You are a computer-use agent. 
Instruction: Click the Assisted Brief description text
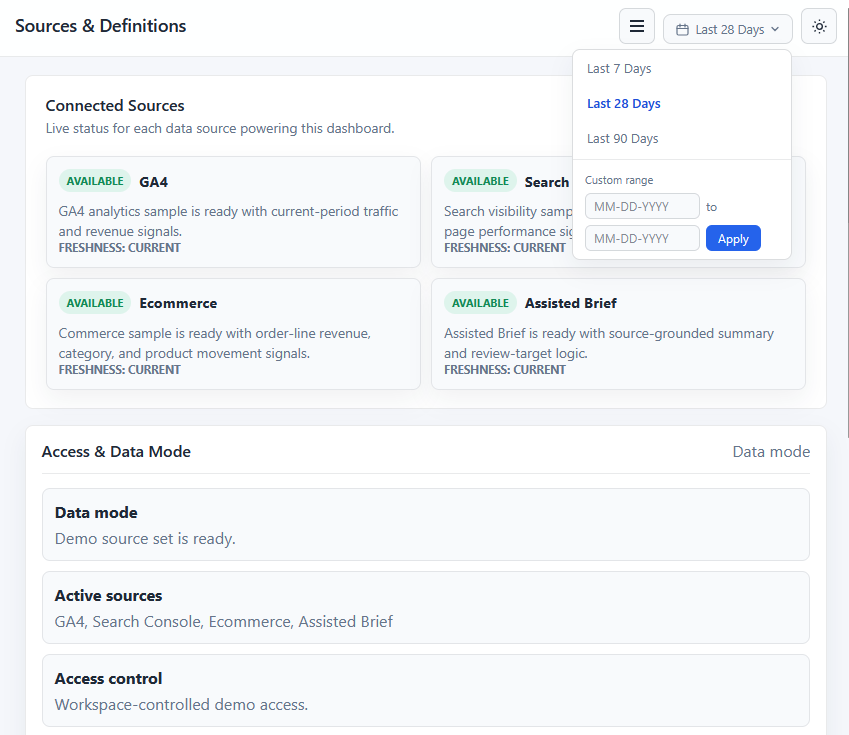click(x=609, y=343)
